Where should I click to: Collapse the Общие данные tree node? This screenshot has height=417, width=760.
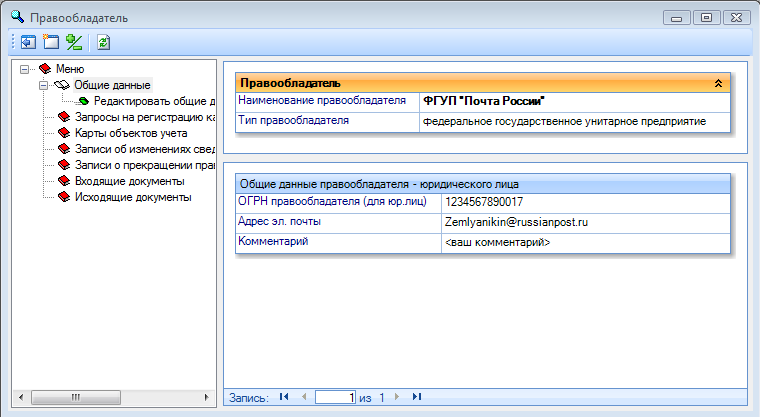tap(43, 85)
